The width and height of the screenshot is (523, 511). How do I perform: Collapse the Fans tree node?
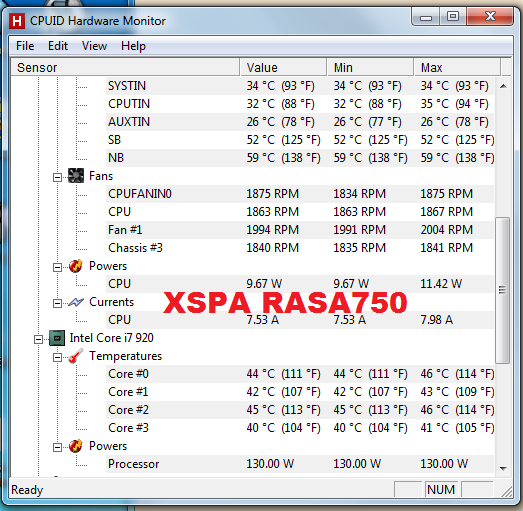tap(57, 177)
